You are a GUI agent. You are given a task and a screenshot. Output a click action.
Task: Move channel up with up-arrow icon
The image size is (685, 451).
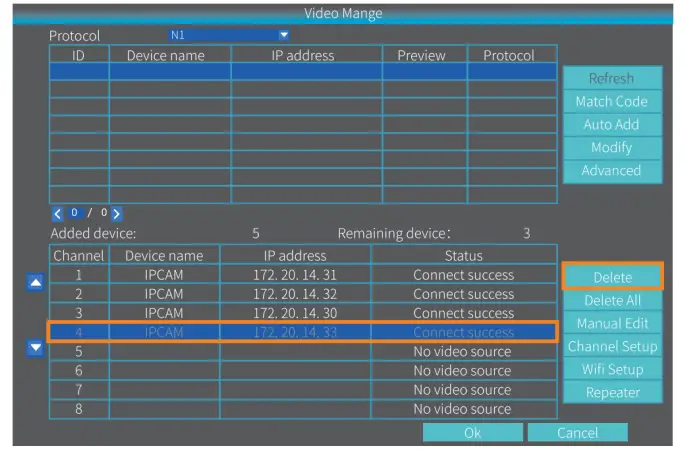point(35,283)
